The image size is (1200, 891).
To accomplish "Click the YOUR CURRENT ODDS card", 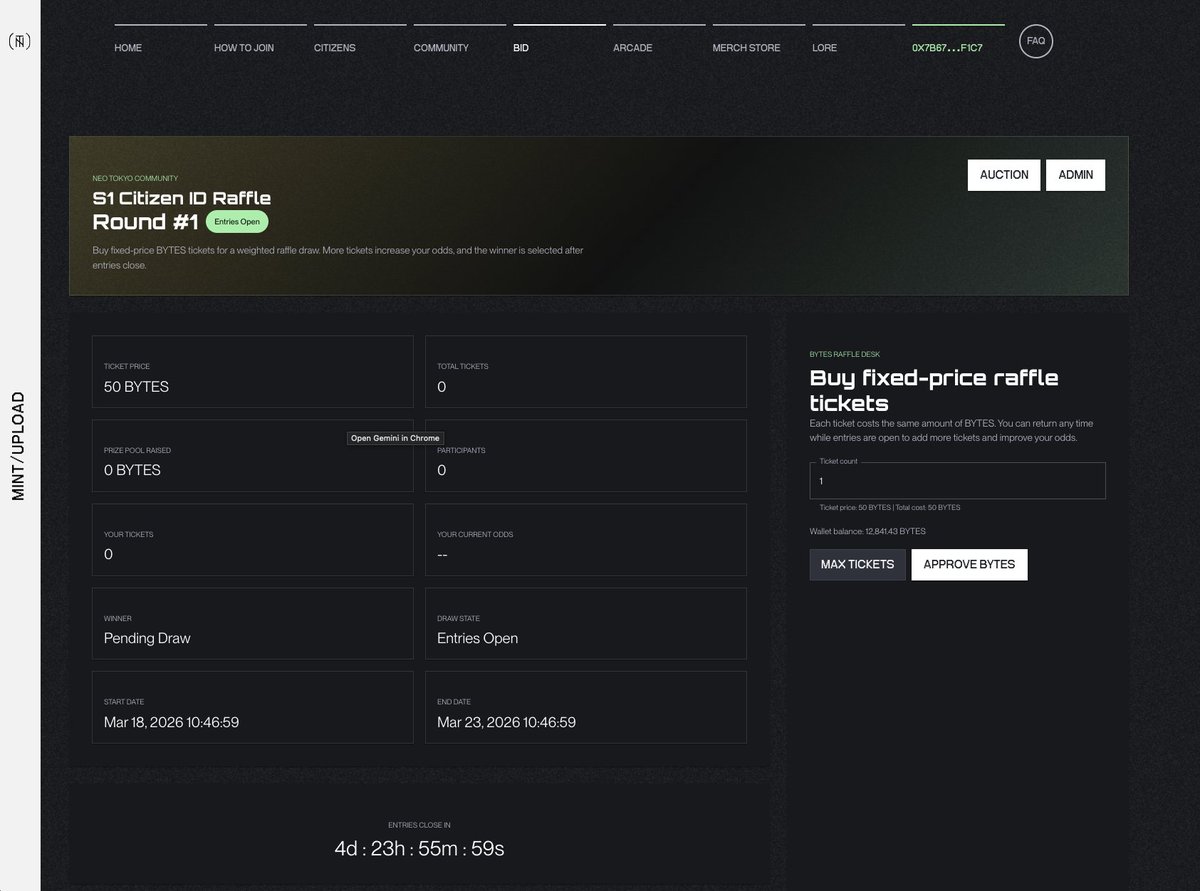I will click(586, 539).
